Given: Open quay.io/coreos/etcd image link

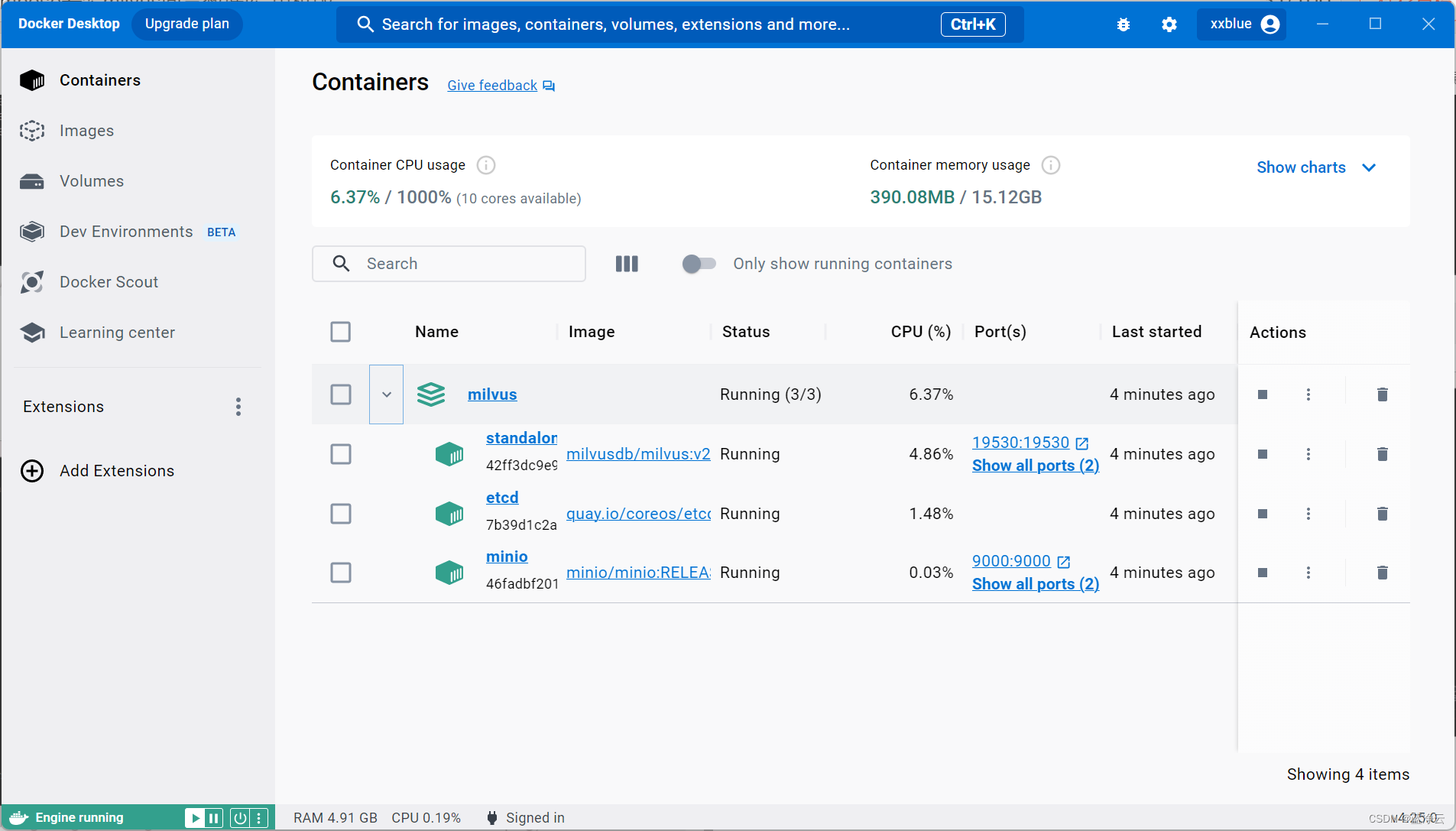Looking at the screenshot, I should point(638,514).
